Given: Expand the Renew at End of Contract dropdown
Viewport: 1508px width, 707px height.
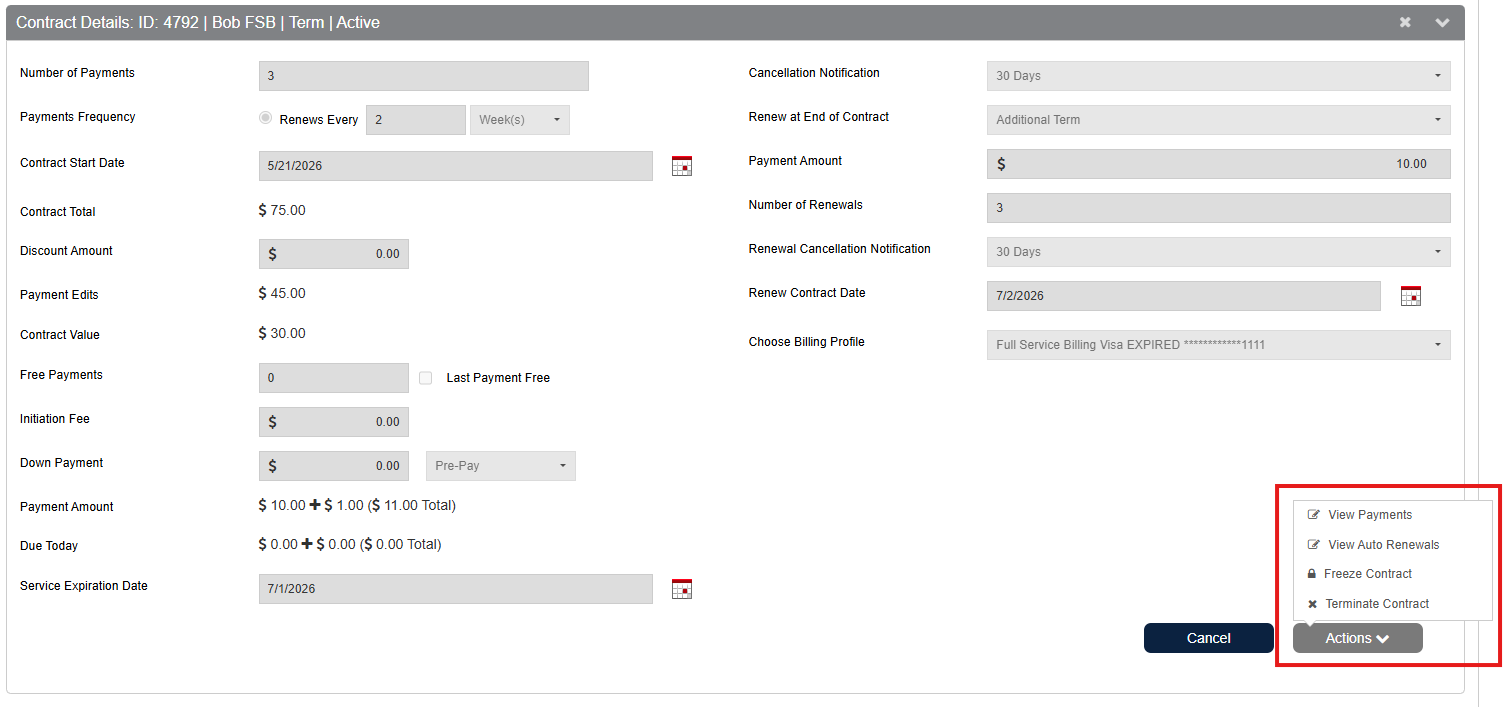Looking at the screenshot, I should click(x=1218, y=120).
